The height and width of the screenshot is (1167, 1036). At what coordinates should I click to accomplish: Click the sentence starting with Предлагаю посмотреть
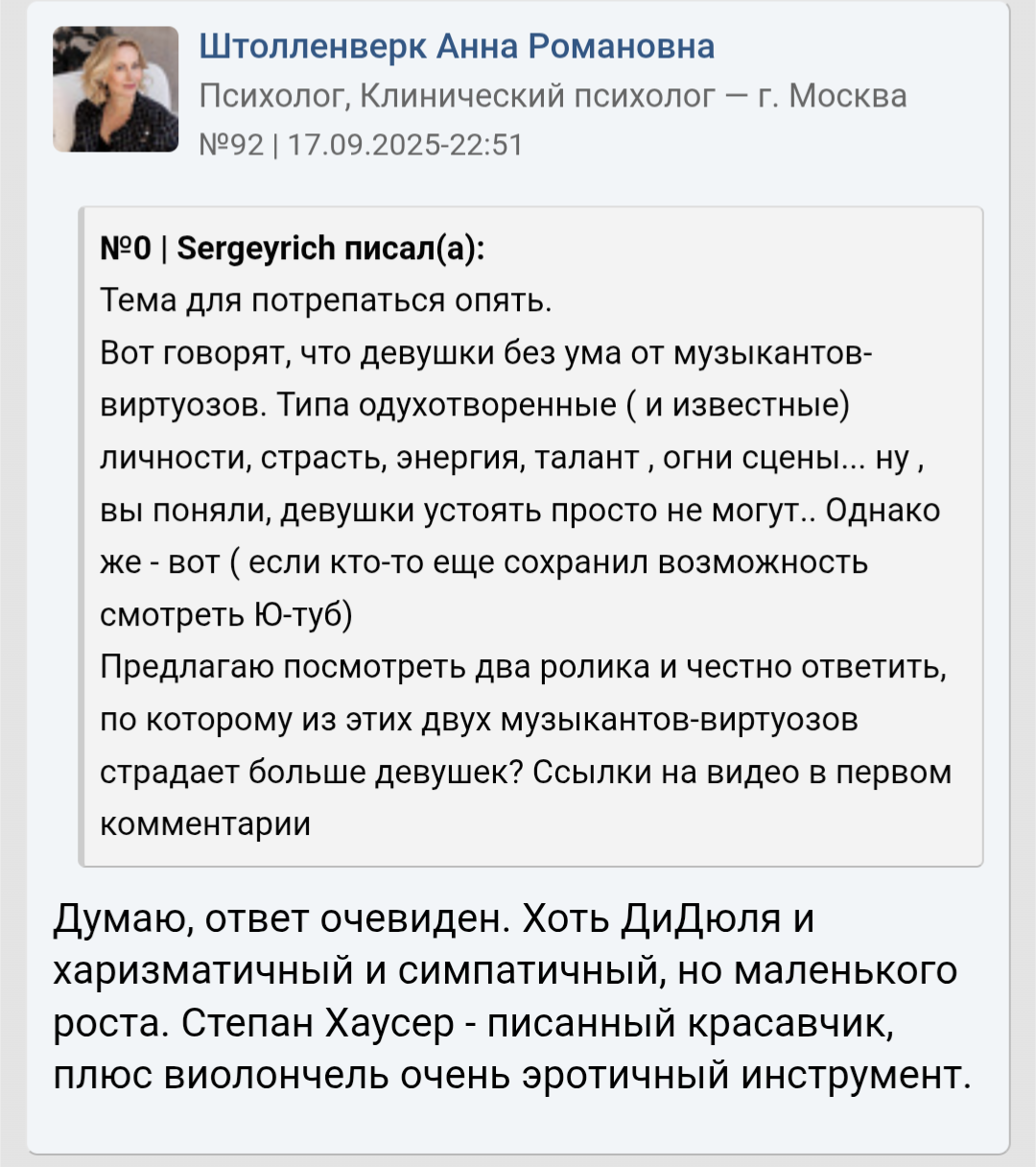(523, 667)
